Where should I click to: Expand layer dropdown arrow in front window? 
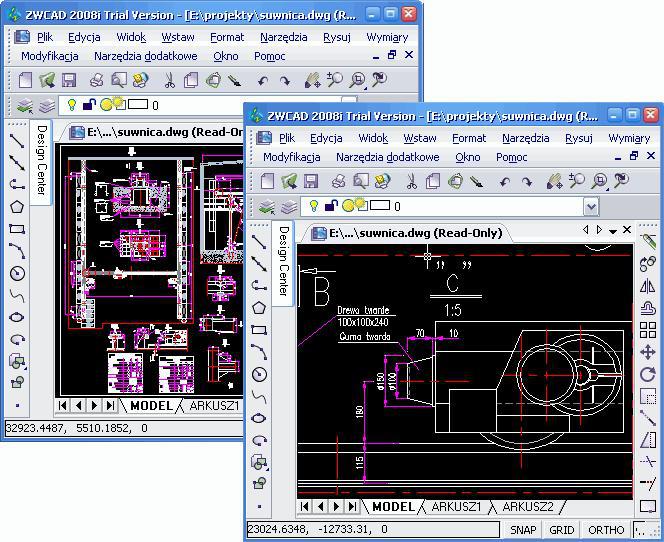pyautogui.click(x=591, y=207)
